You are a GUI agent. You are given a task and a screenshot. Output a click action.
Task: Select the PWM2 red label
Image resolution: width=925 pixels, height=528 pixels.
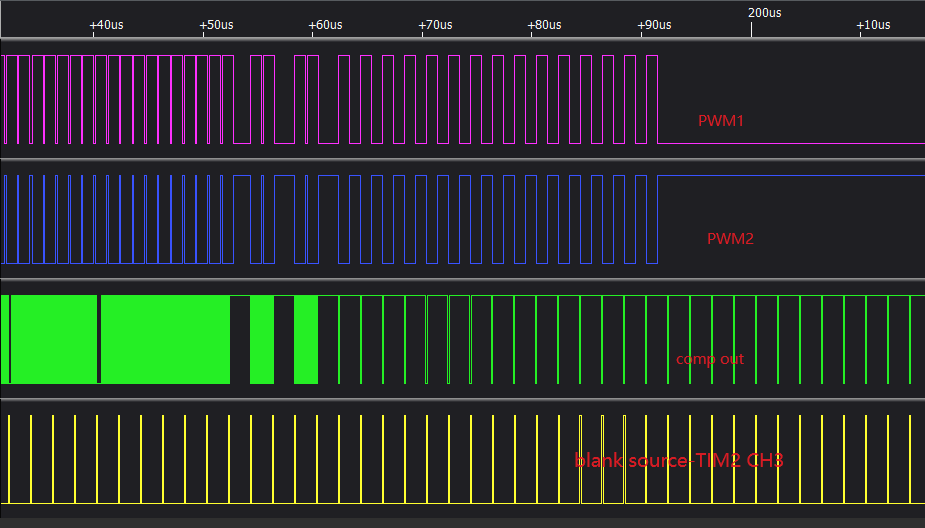(x=730, y=238)
